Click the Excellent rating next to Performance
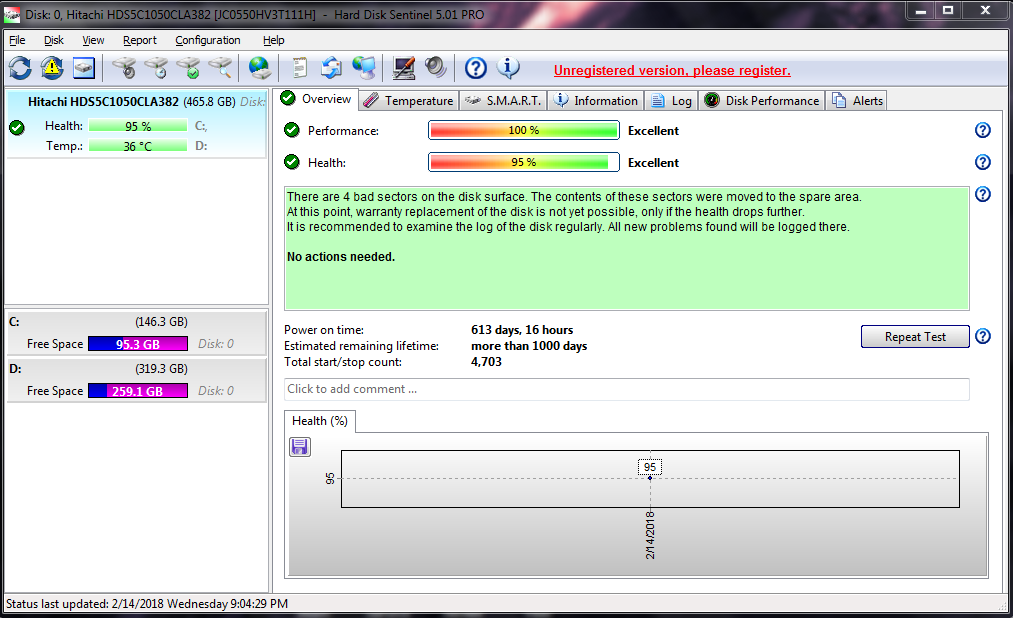1013x618 pixels. point(653,130)
